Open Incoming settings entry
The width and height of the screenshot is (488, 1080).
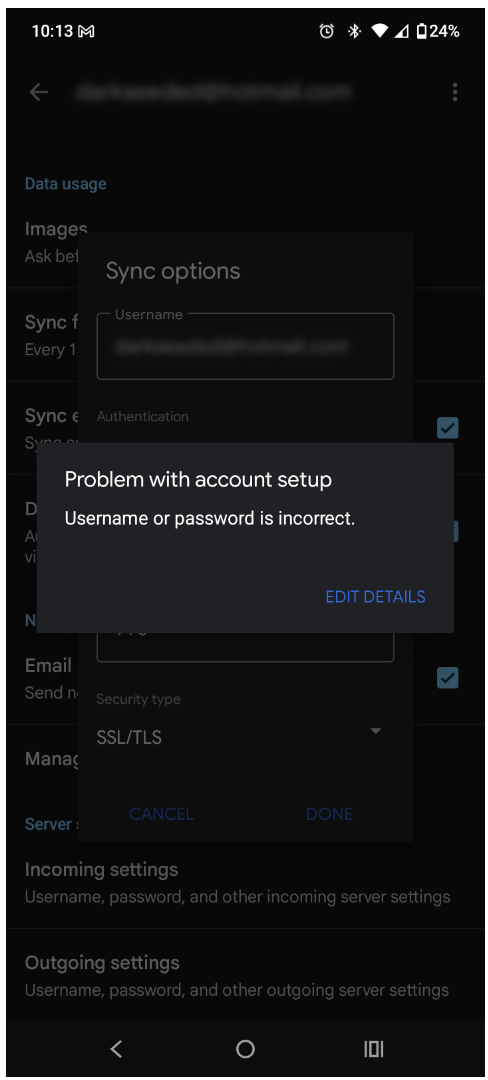point(244,882)
